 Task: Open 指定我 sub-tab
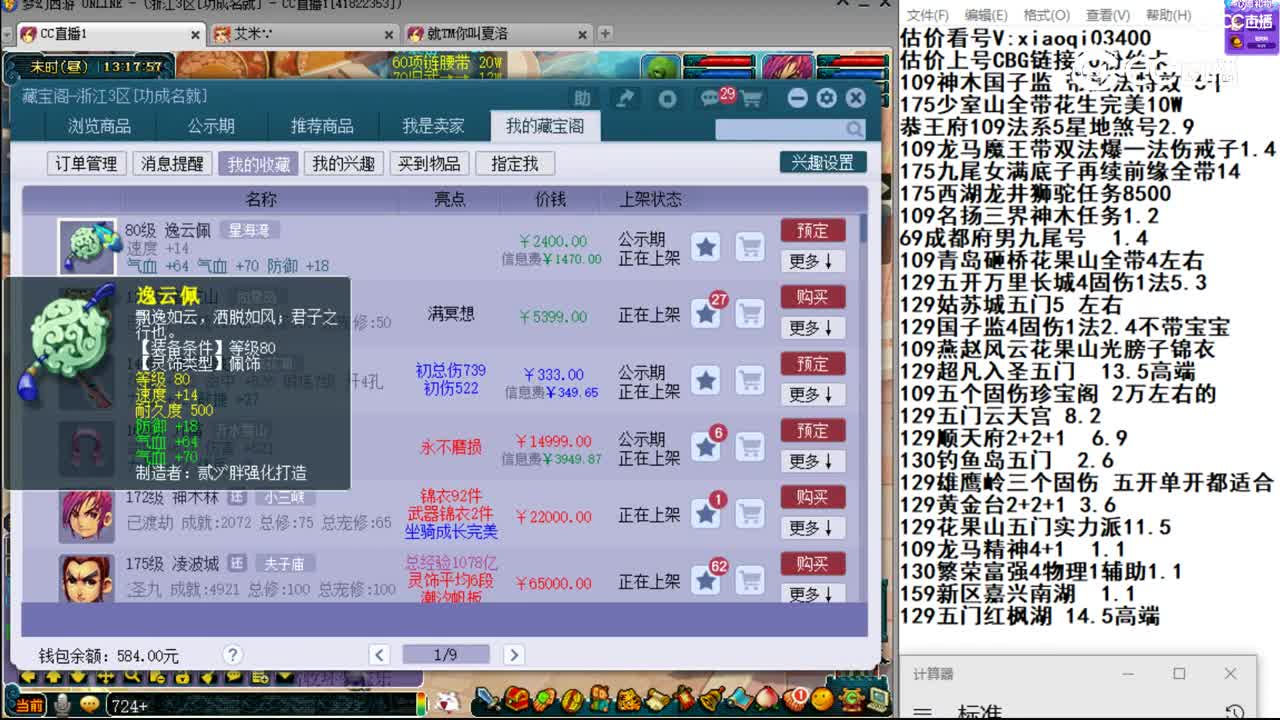point(514,163)
